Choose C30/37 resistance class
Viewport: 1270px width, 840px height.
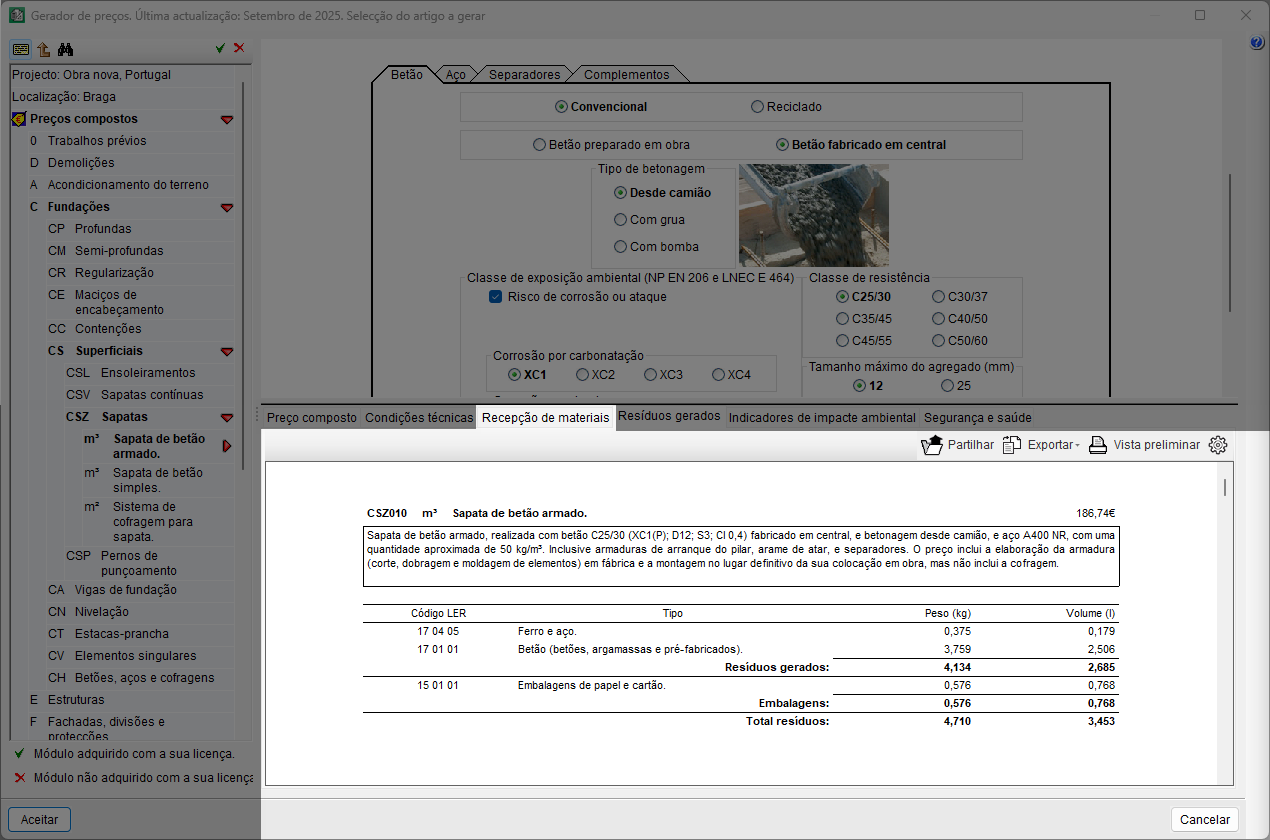(x=938, y=297)
